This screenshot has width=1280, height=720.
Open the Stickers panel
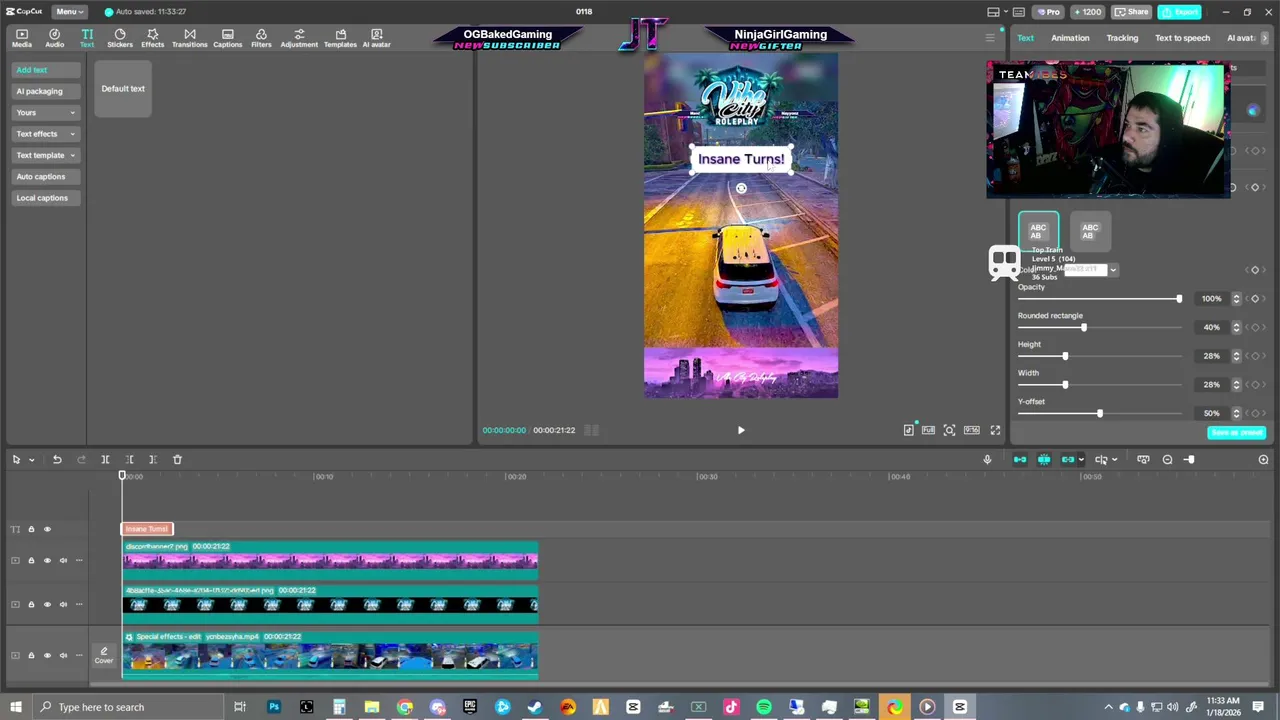120,38
